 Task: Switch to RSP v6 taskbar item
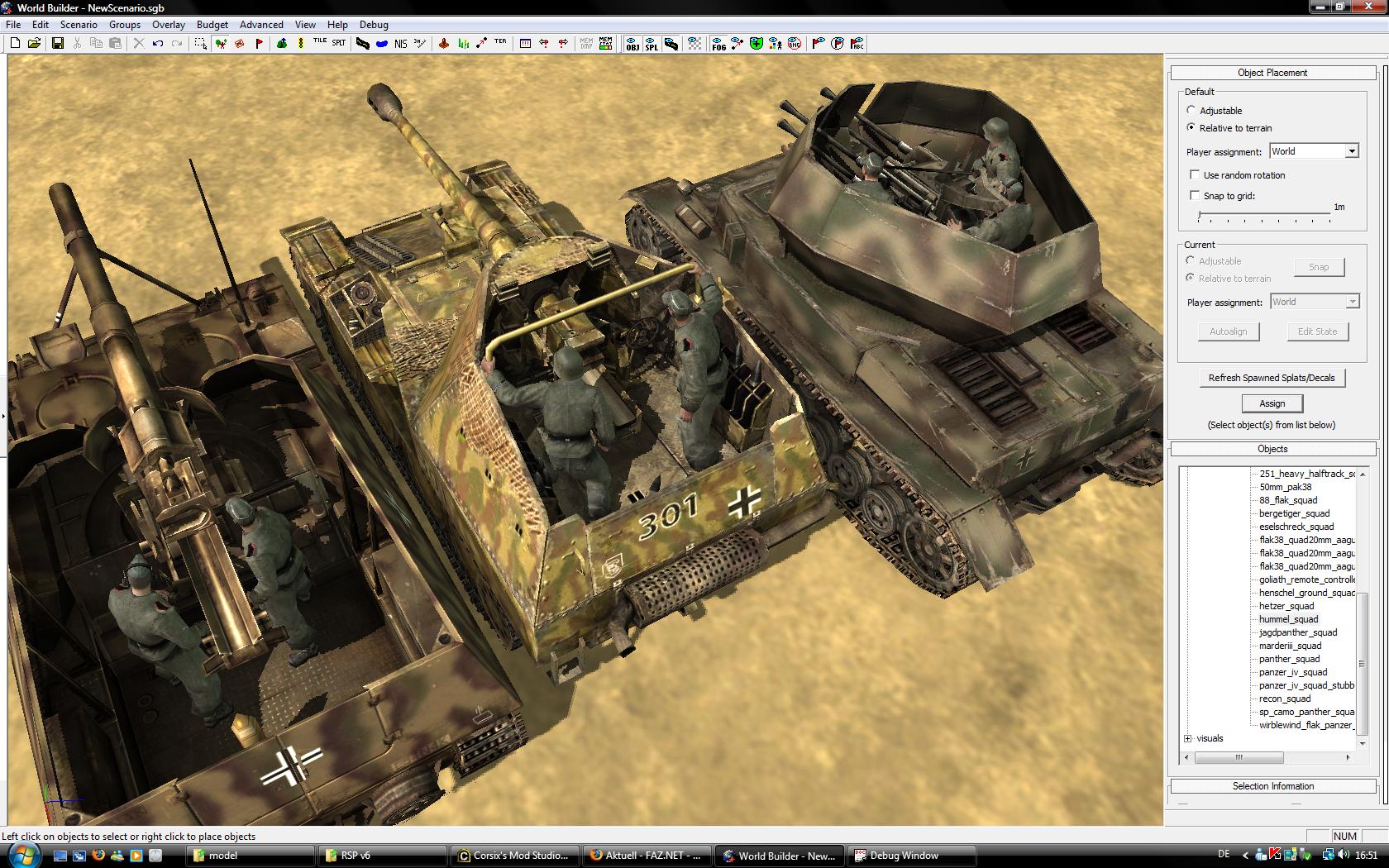pyautogui.click(x=381, y=856)
